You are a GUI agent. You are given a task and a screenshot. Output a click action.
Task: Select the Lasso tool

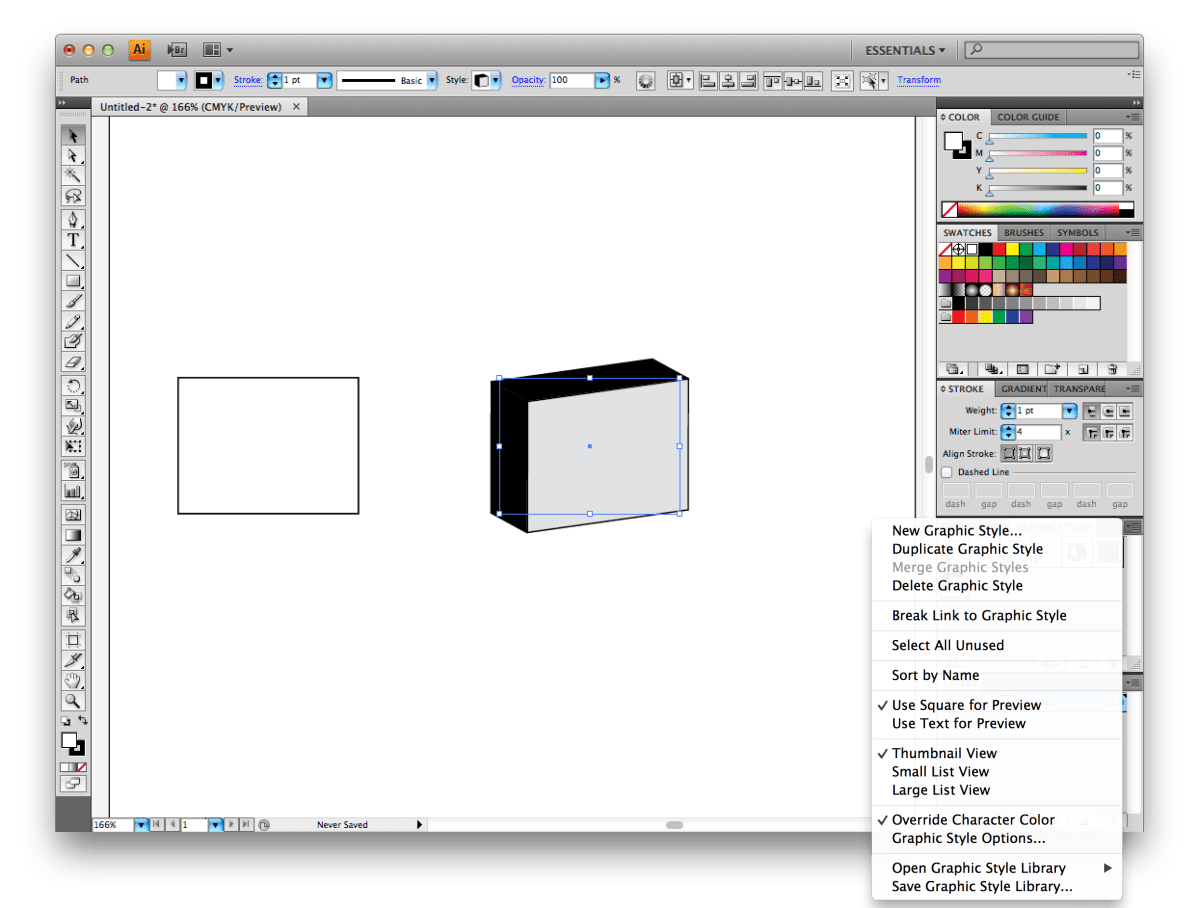pos(73,196)
